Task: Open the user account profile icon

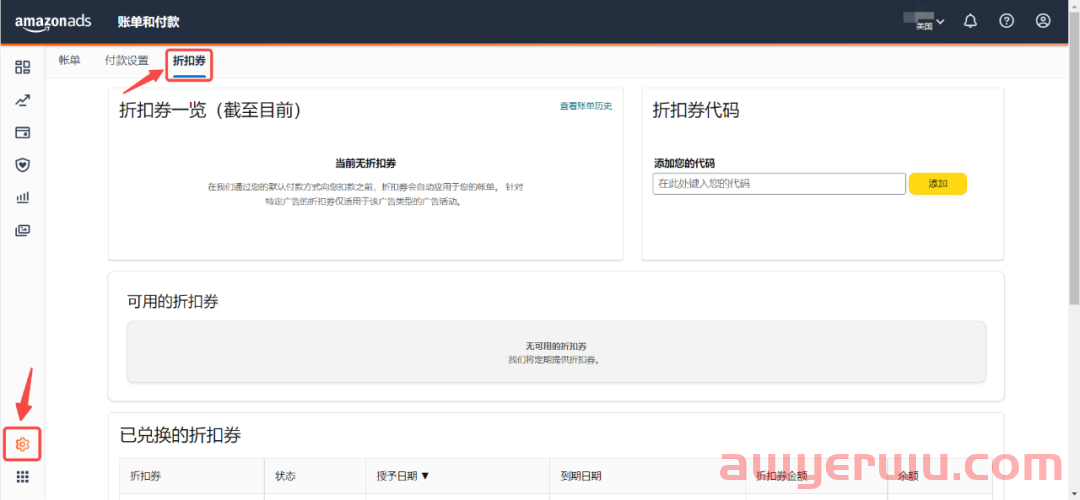Action: pyautogui.click(x=1043, y=21)
